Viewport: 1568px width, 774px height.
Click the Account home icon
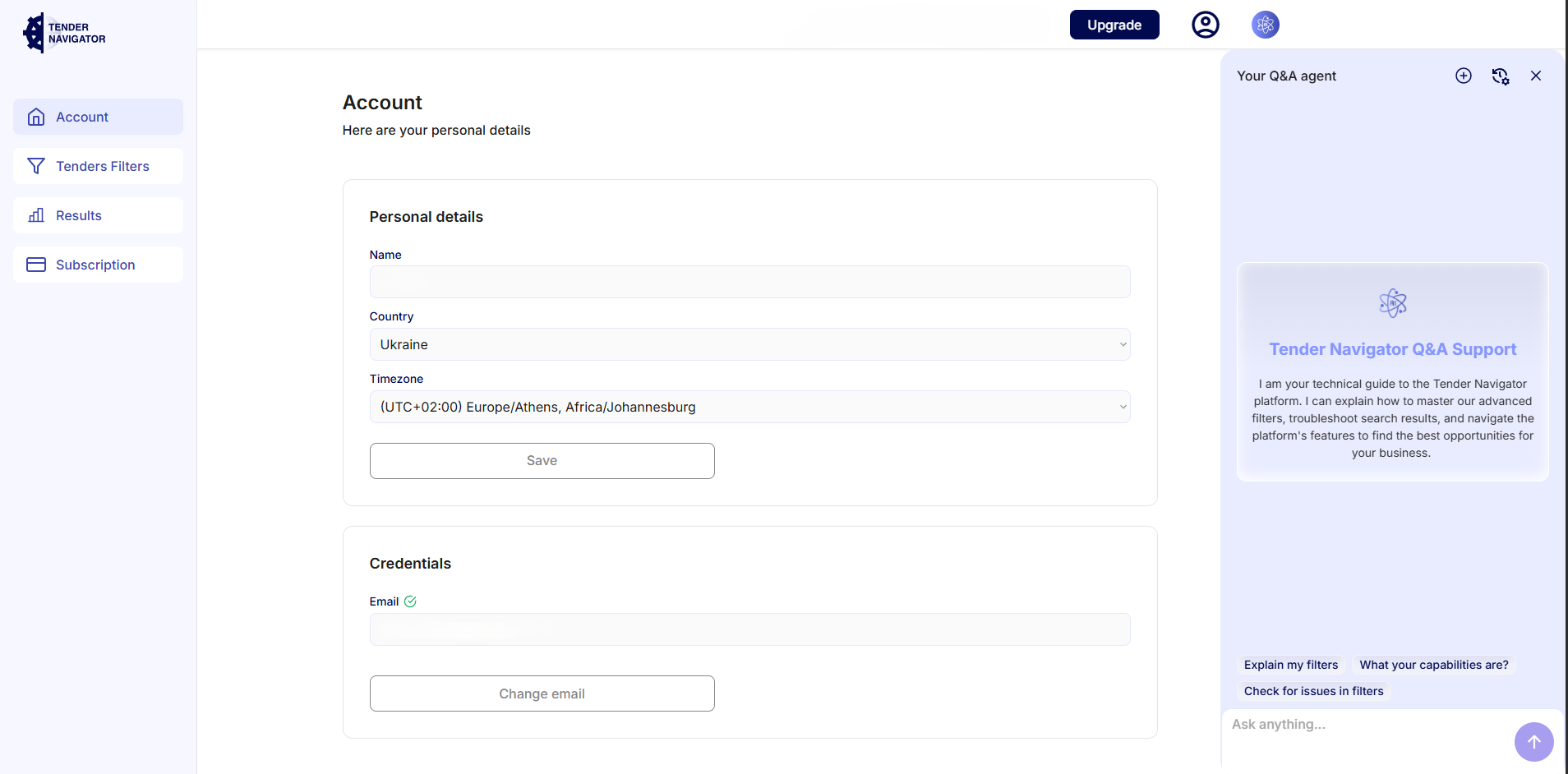[36, 117]
